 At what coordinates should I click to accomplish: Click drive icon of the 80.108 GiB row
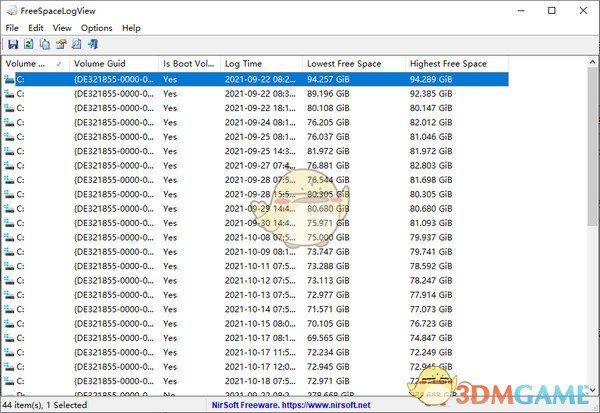tap(9, 108)
